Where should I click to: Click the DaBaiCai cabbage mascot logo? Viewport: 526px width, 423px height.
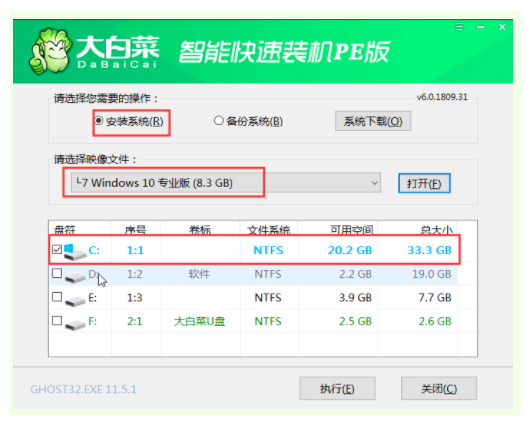[x=50, y=51]
